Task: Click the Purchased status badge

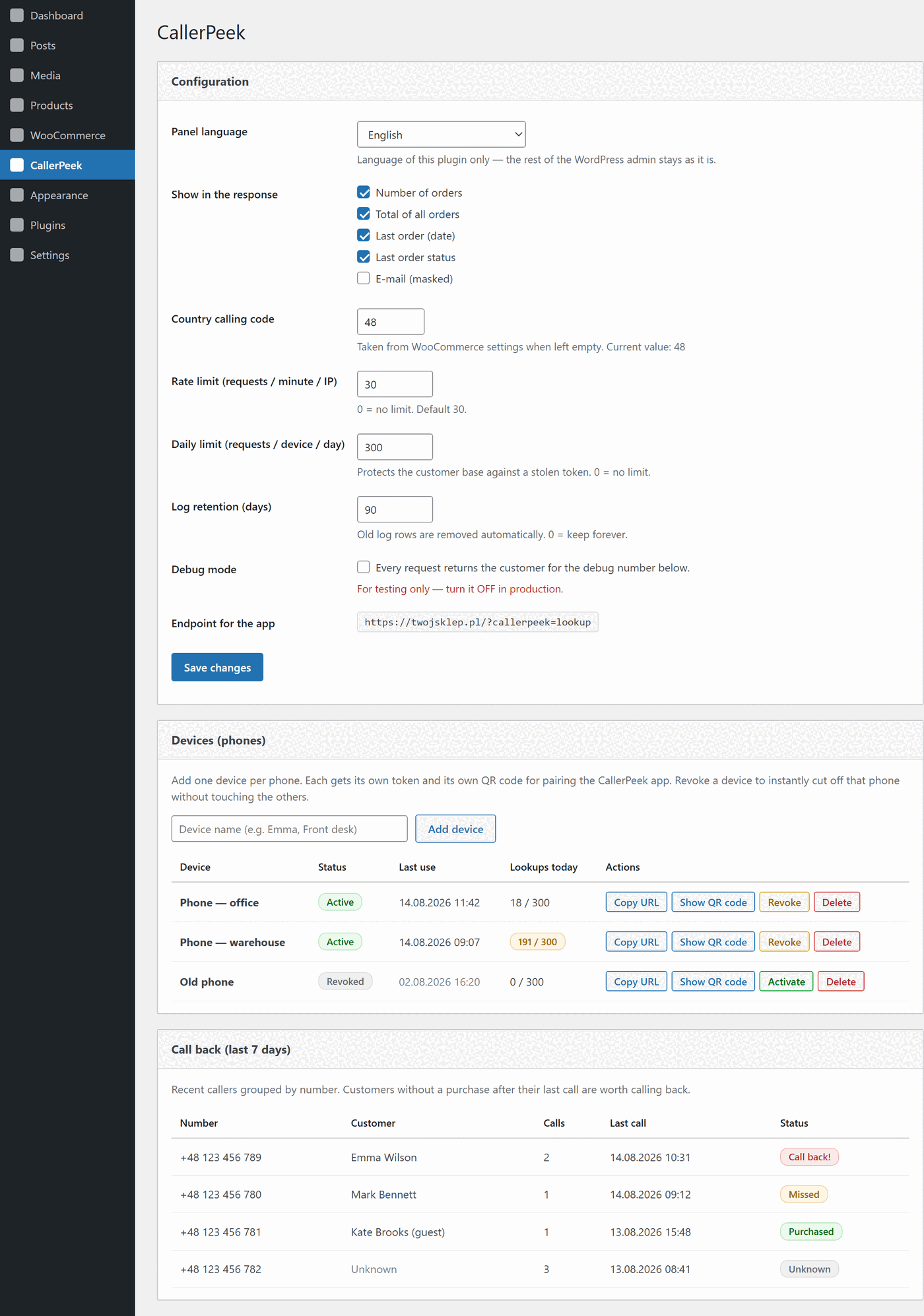Action: coord(810,1231)
